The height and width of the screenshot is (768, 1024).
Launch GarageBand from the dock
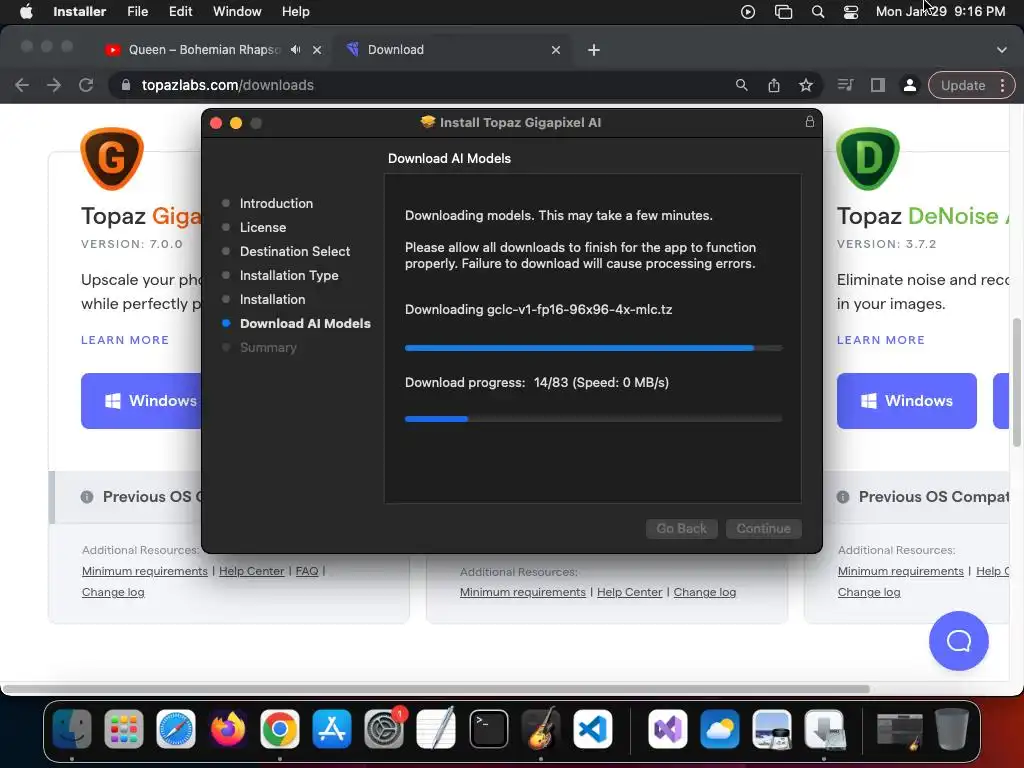pyautogui.click(x=541, y=729)
